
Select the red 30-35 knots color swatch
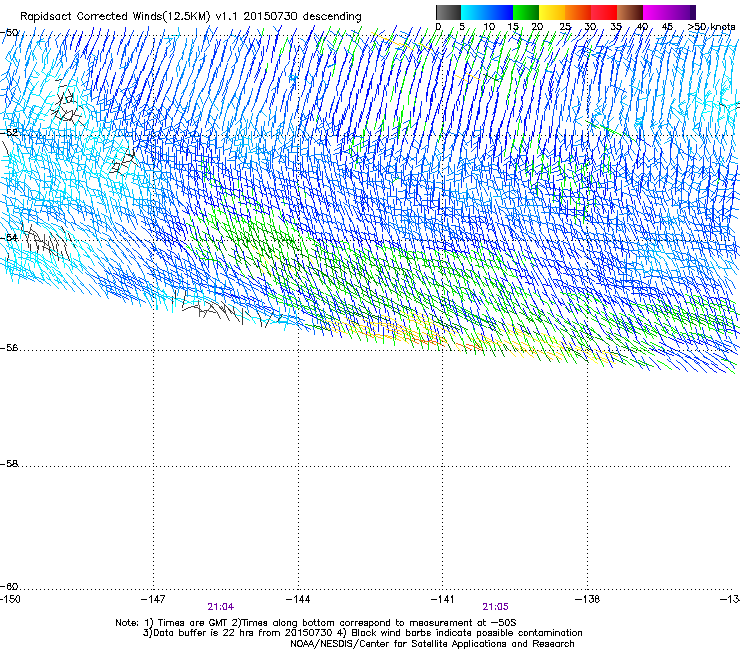coord(604,12)
